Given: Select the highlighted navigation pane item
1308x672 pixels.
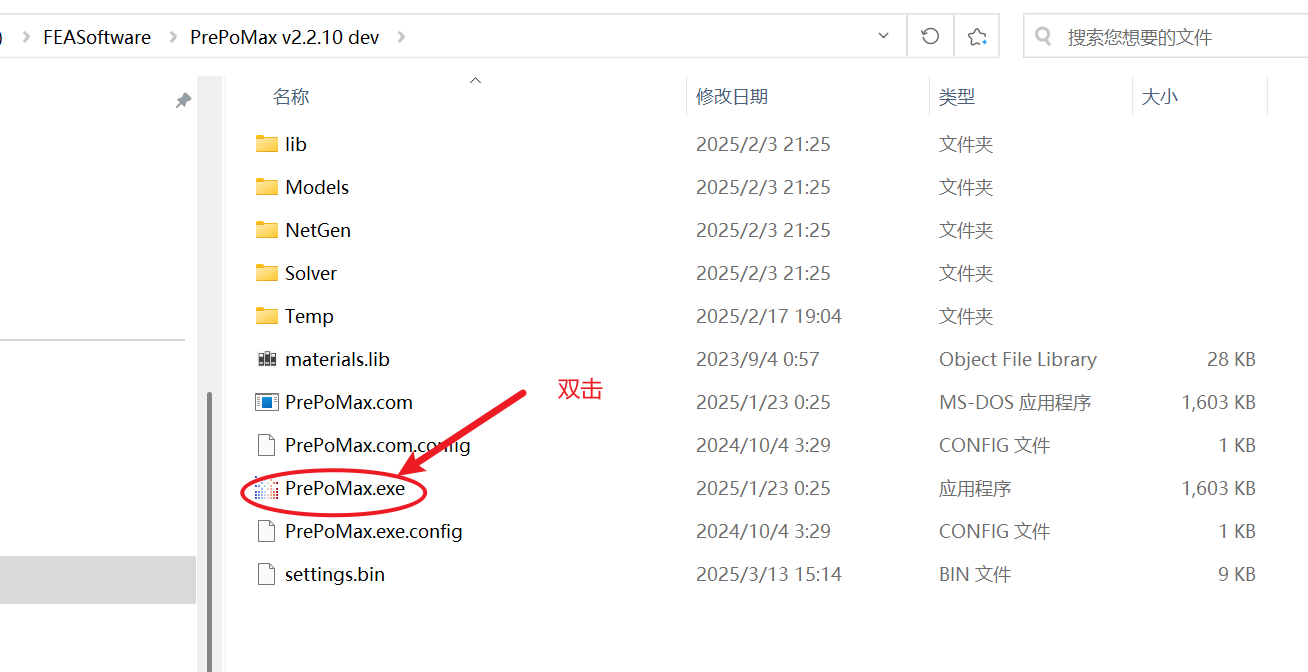Looking at the screenshot, I should 98,580.
